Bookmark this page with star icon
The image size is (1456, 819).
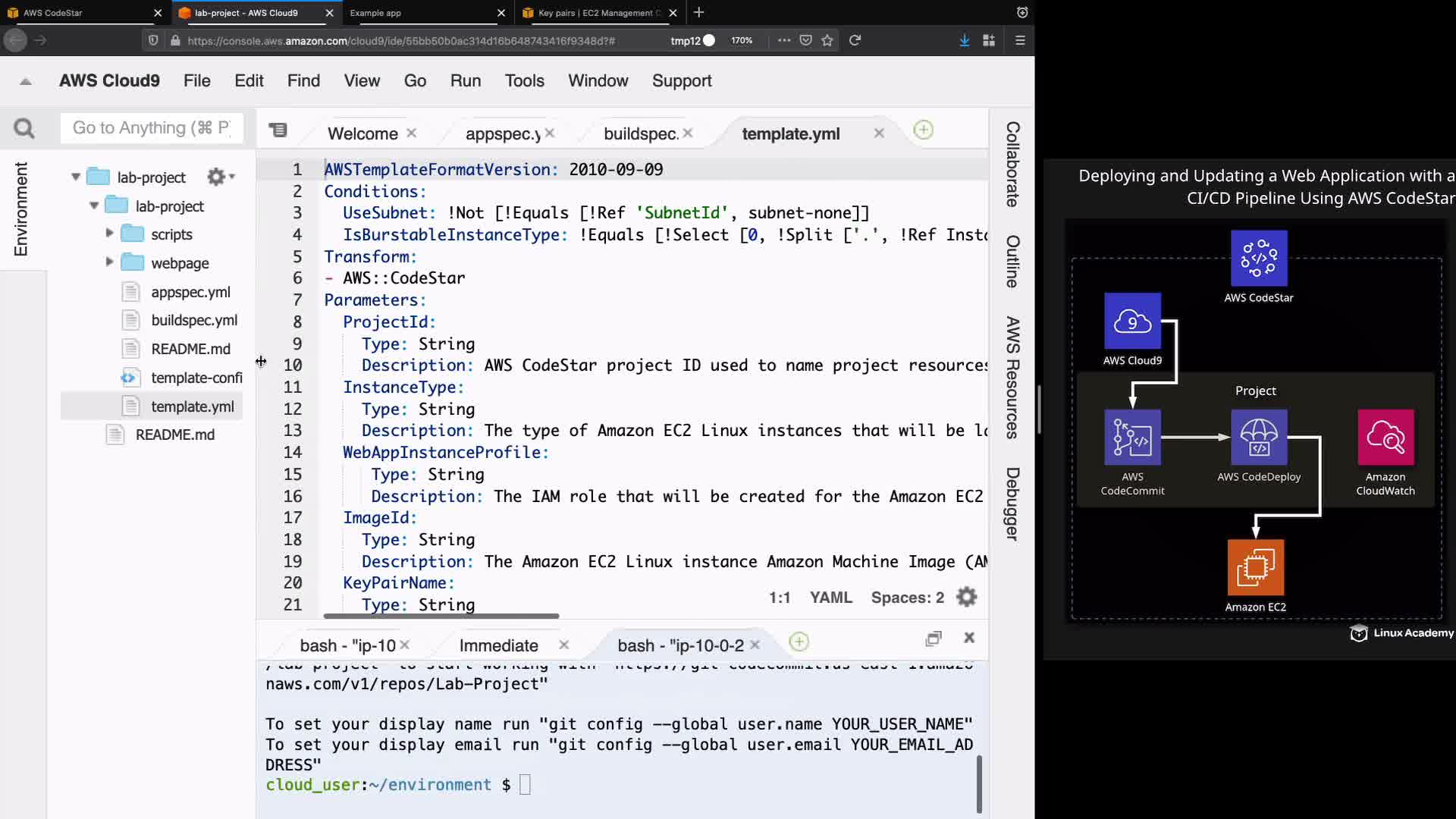[x=827, y=40]
